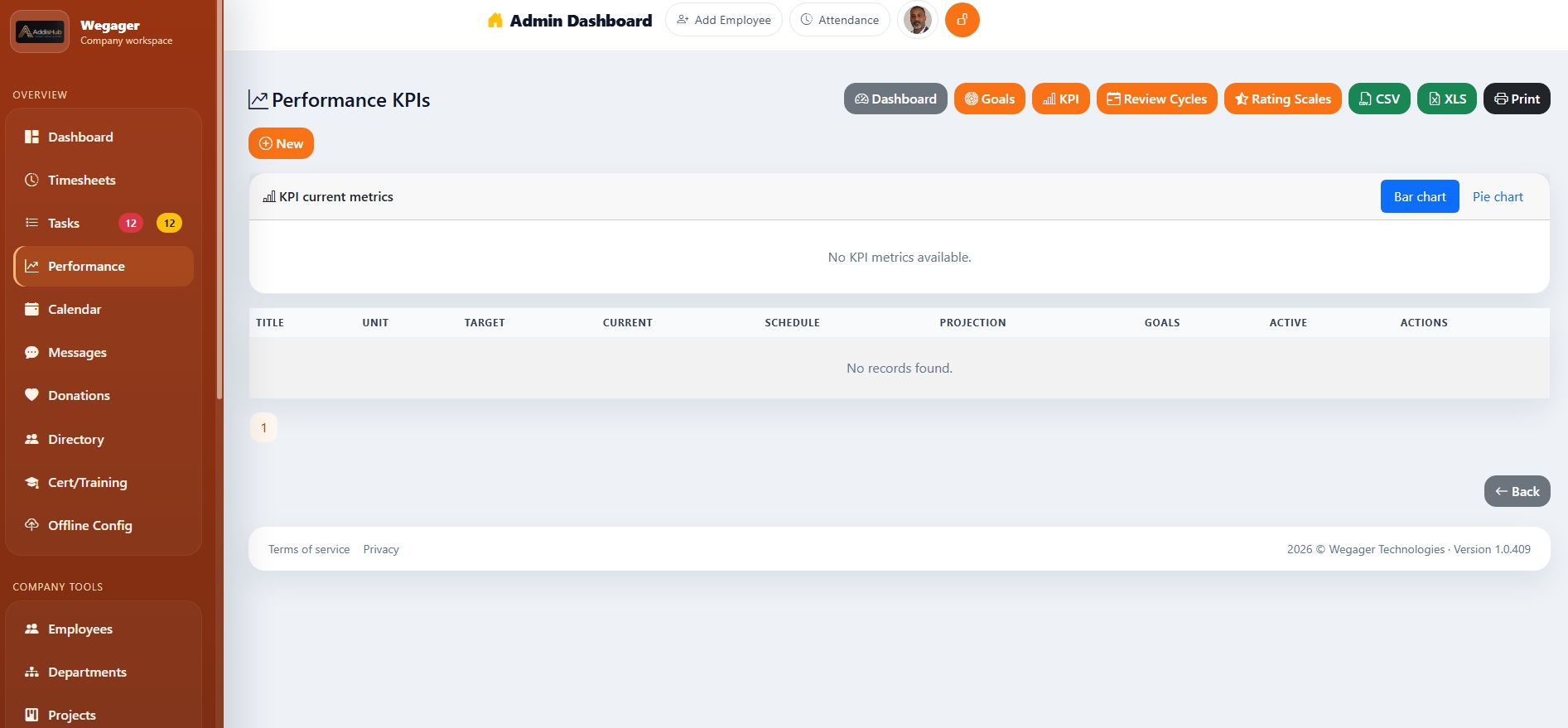Image resolution: width=1568 pixels, height=728 pixels.
Task: Export the KPIs as XLS
Action: (1447, 99)
